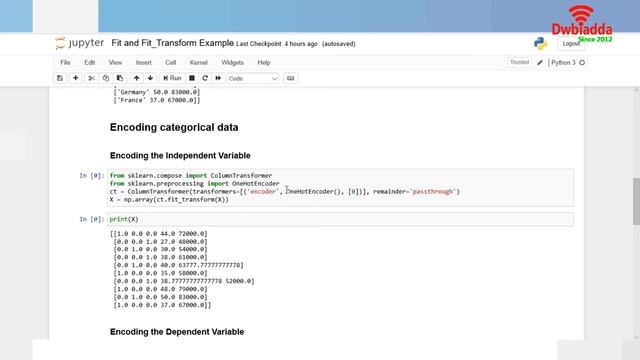Click the output row with 72000.0
The image size is (640, 360).
point(159,233)
